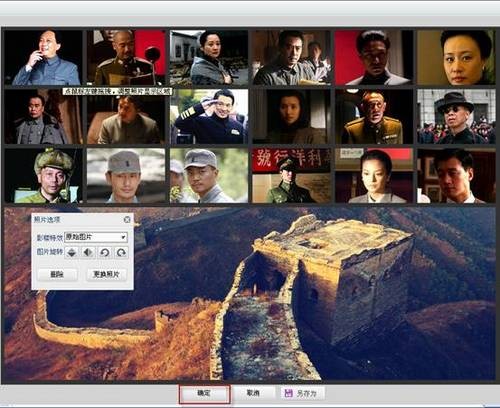
Task: Click the 删除 button
Action: point(57,274)
